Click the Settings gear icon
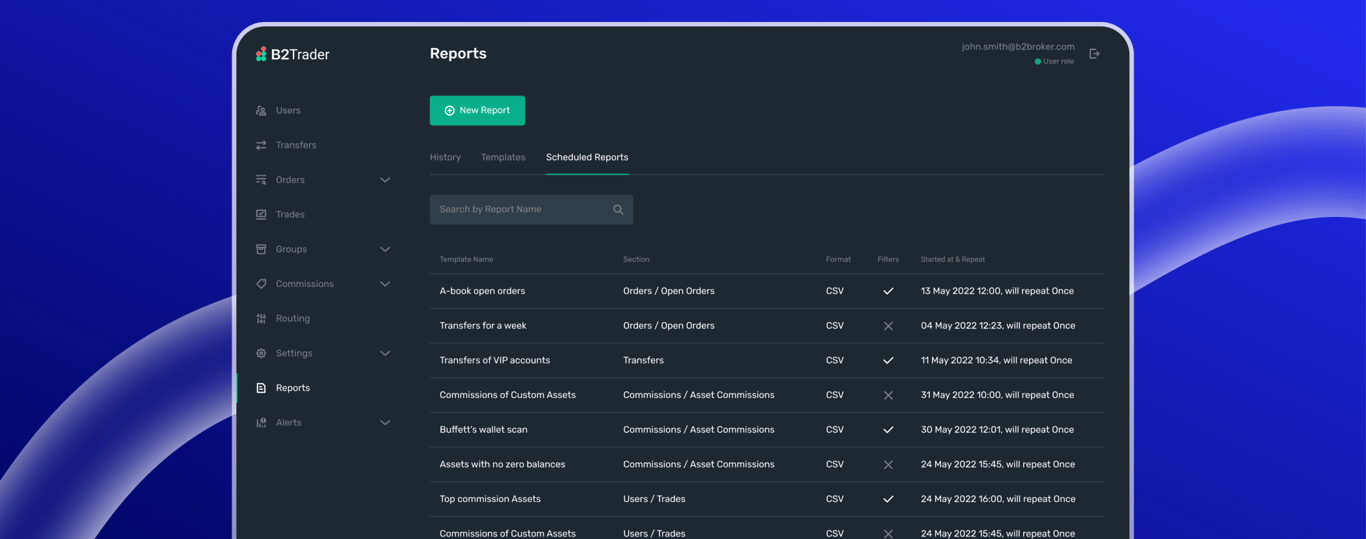 pos(261,354)
